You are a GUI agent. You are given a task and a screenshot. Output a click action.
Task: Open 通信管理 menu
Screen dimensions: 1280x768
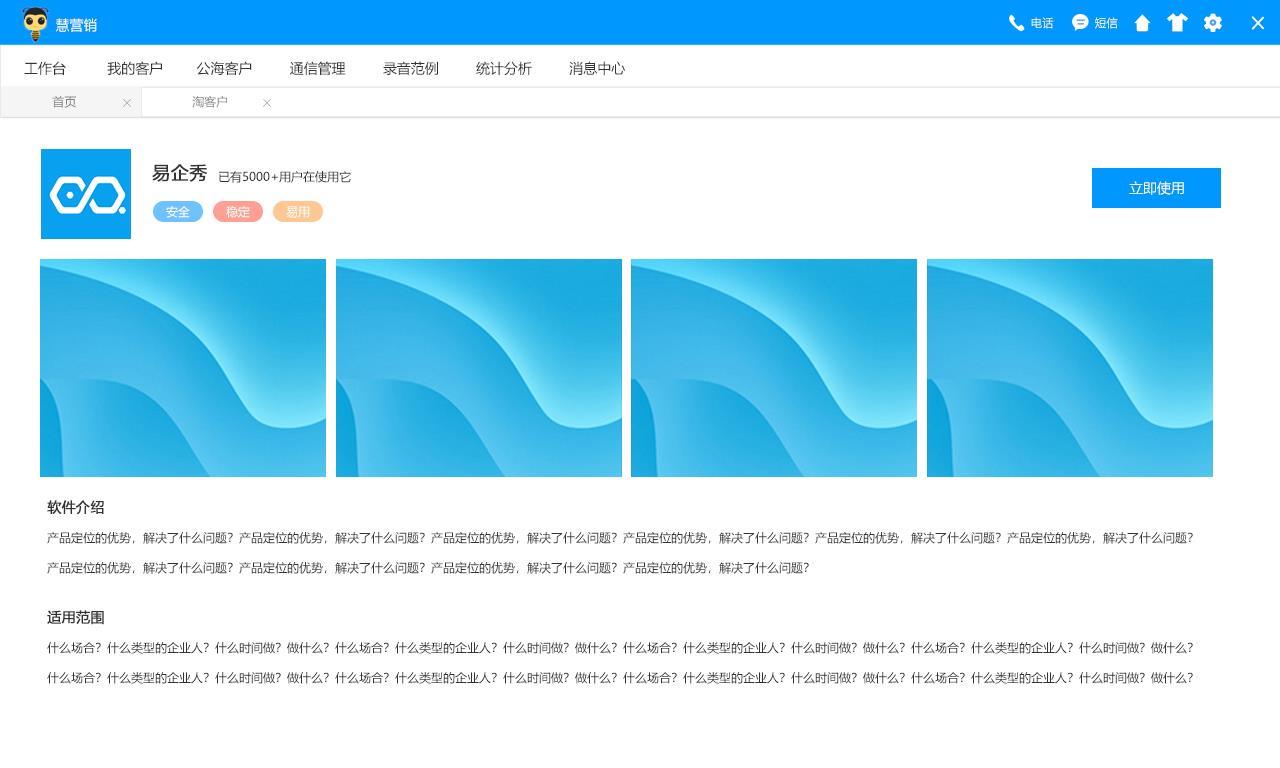point(317,68)
